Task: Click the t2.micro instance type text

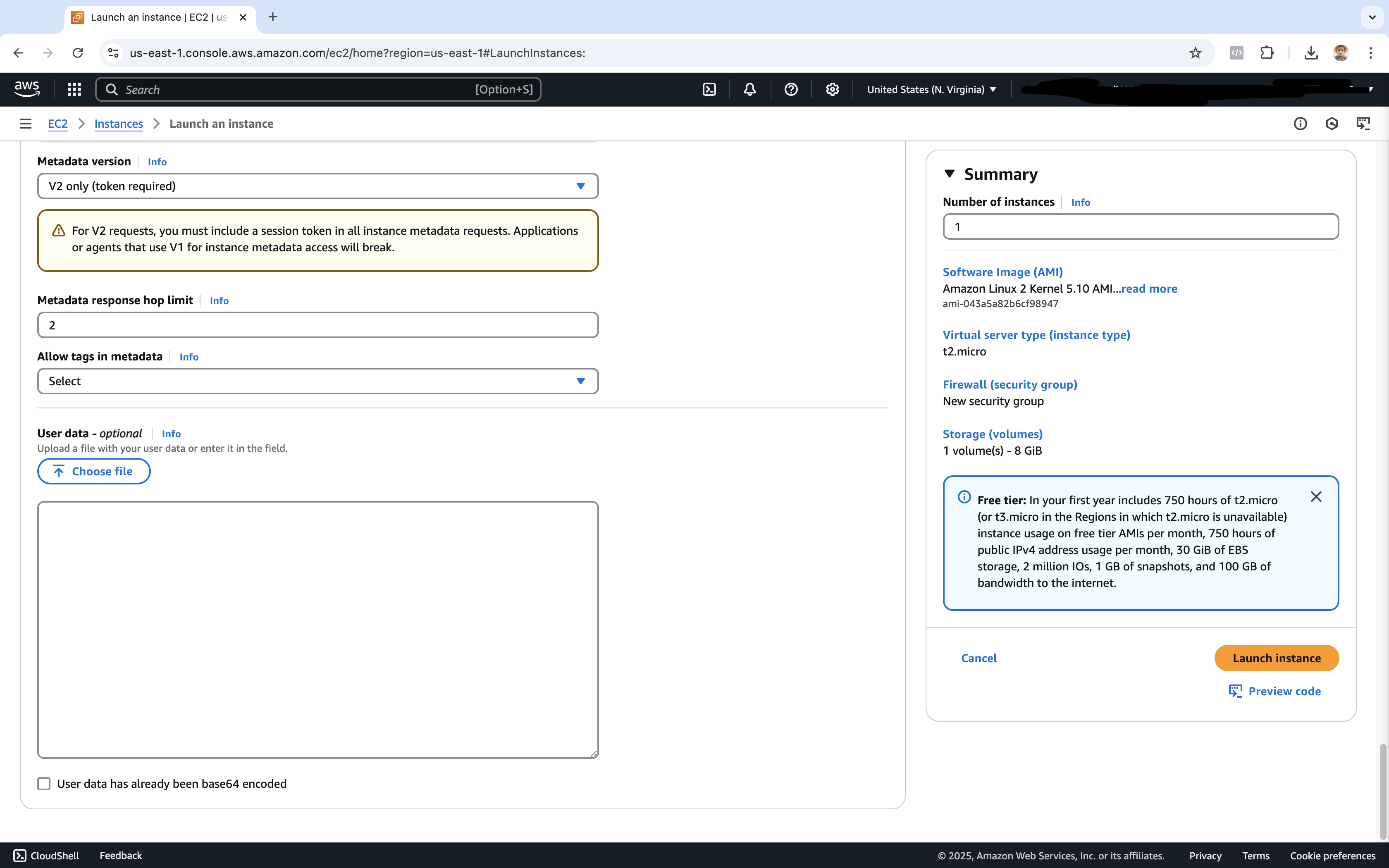Action: pos(964,351)
